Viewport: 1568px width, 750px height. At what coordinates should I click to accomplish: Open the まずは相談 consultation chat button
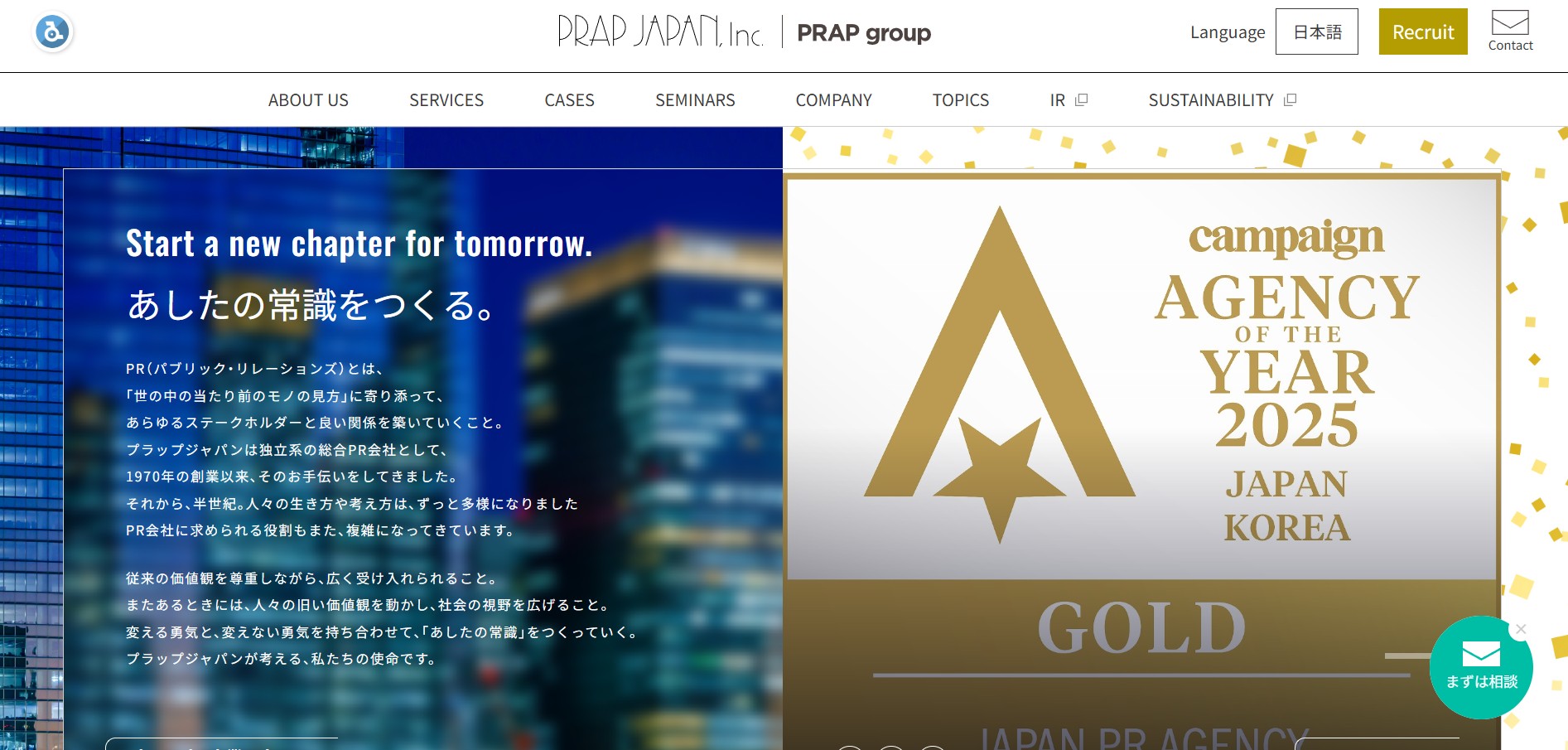pyautogui.click(x=1481, y=667)
